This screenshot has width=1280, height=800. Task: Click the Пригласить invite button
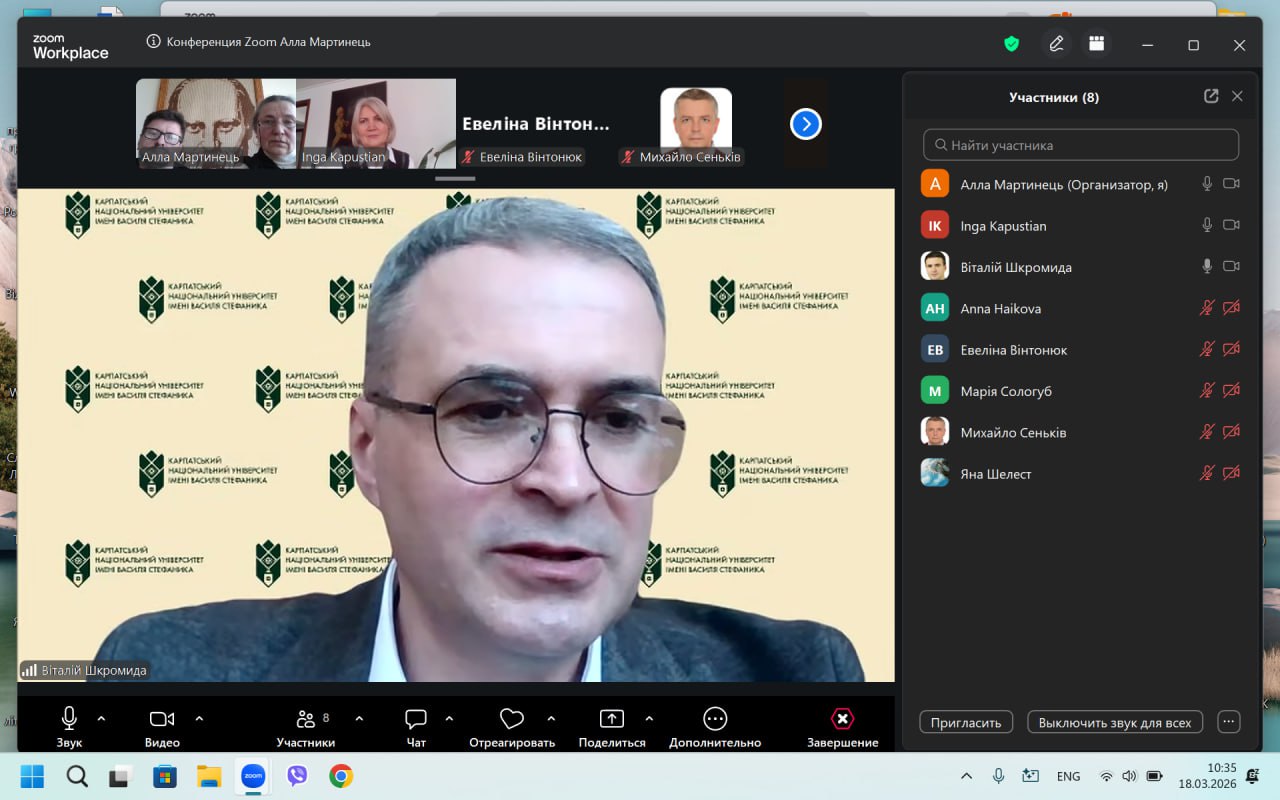coord(965,722)
